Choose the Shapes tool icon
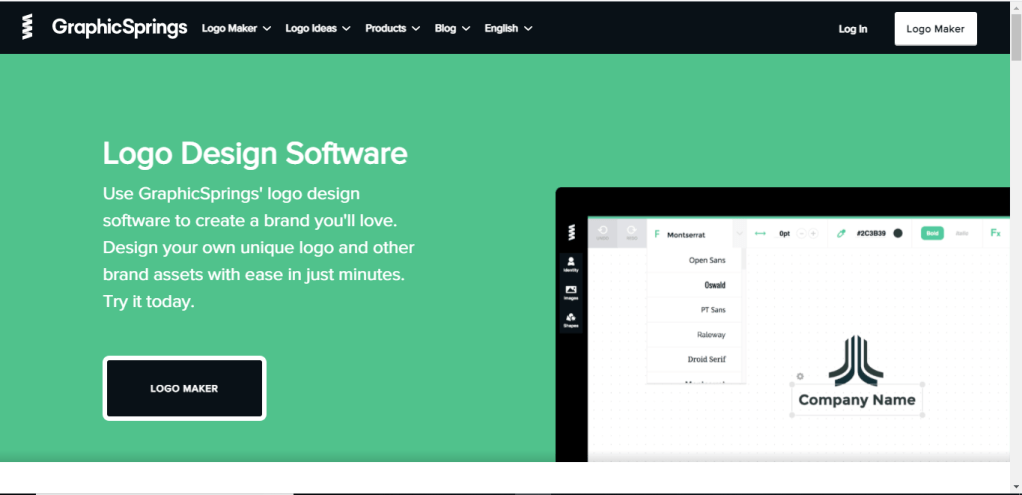Viewport: 1022px width, 495px height. [x=571, y=320]
